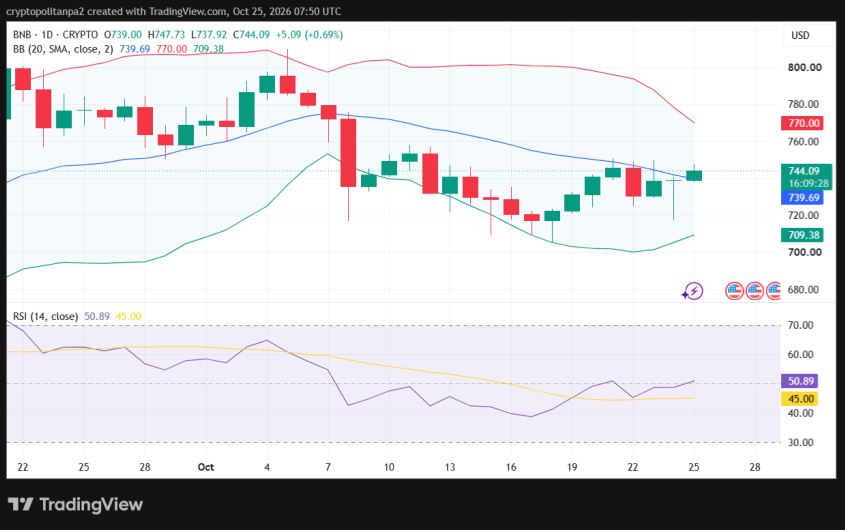The image size is (845, 530).
Task: Click the Oct label on the date axis
Action: coord(206,467)
